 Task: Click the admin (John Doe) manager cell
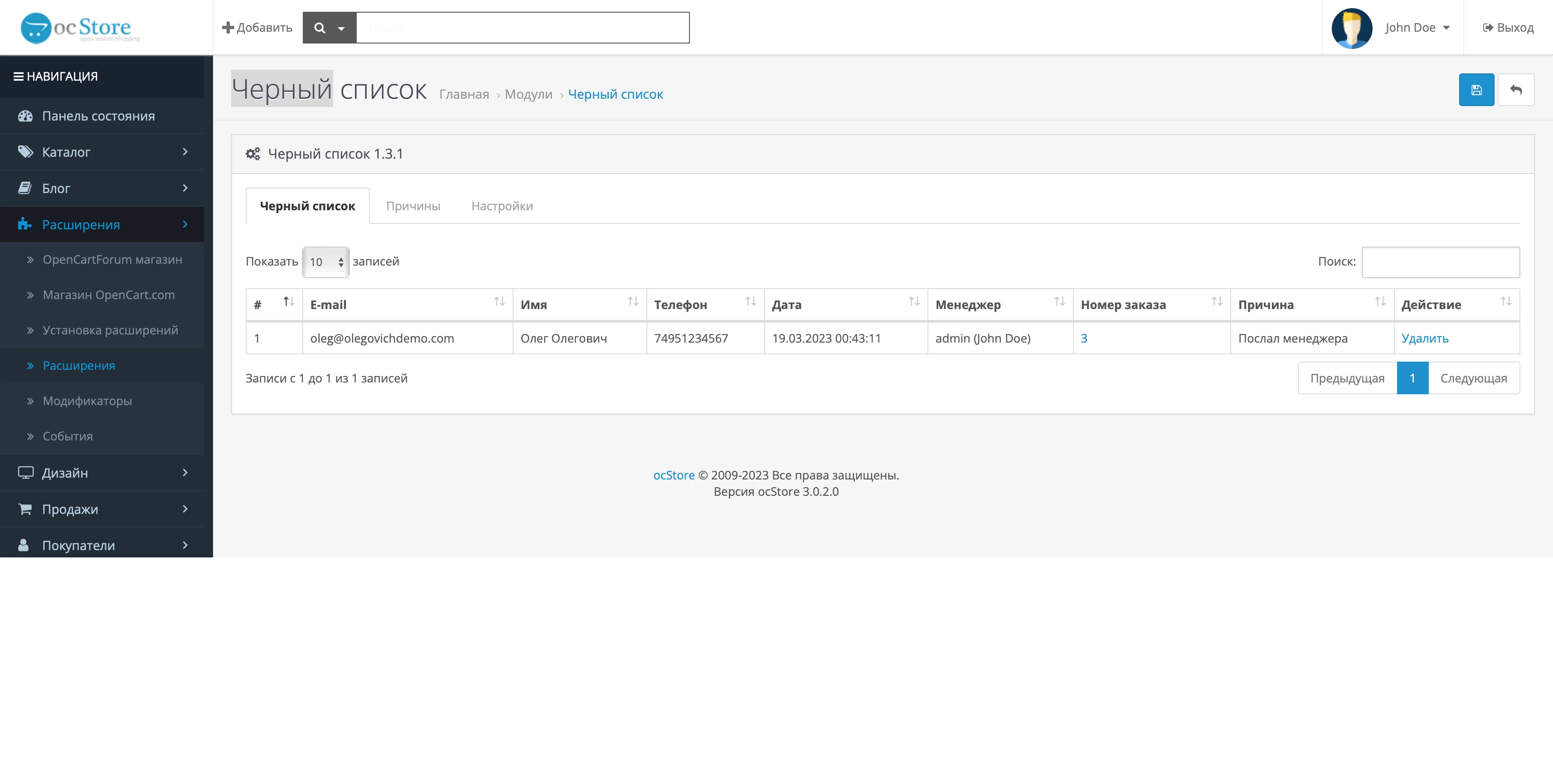[1000, 339]
